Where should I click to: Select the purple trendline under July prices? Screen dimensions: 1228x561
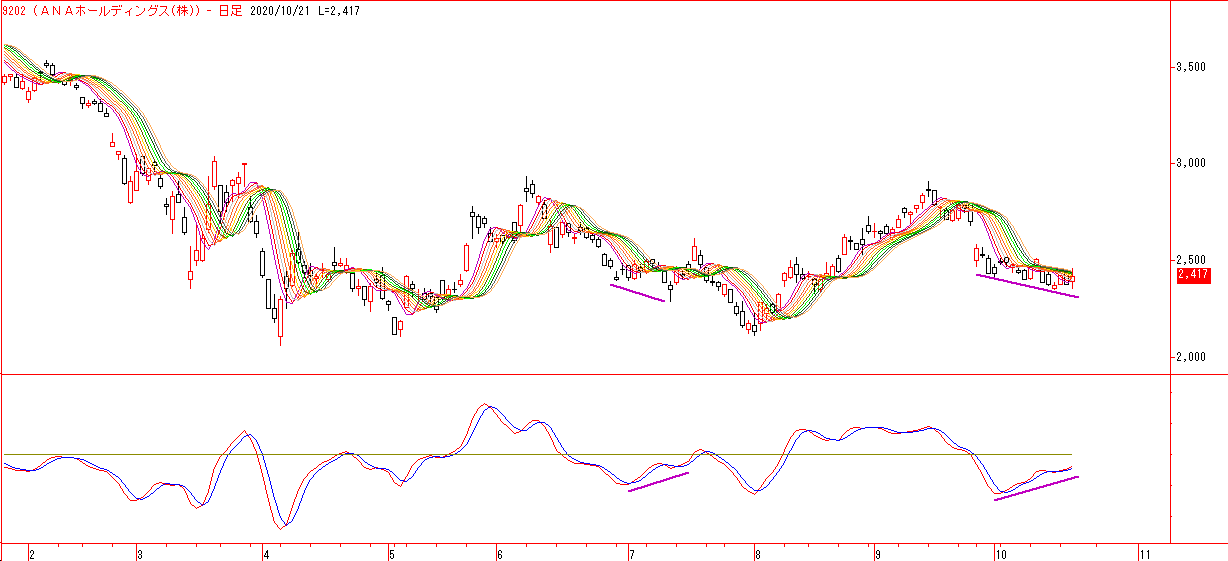pyautogui.click(x=637, y=292)
